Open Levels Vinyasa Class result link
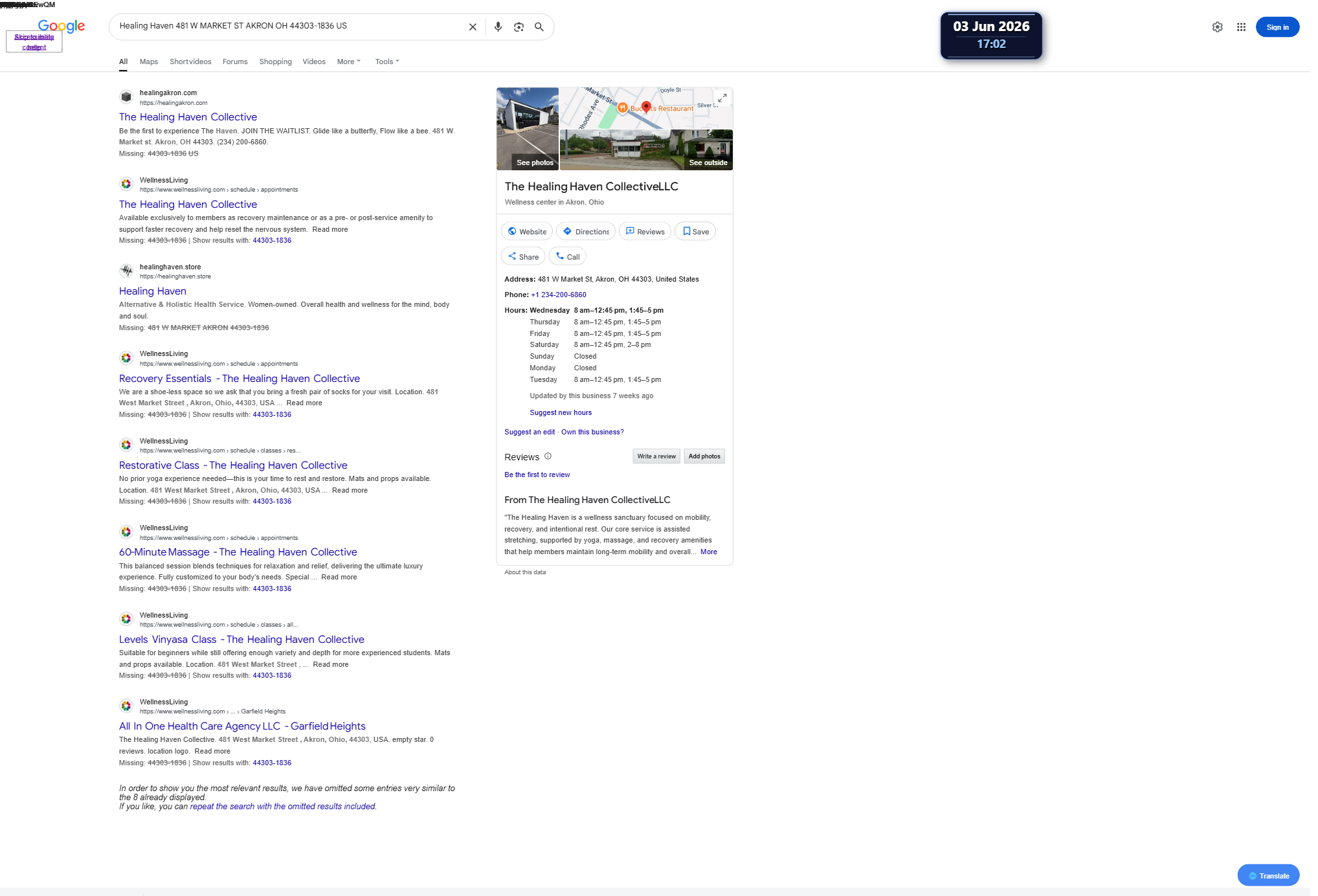This screenshot has height=896, width=1318. (x=241, y=639)
